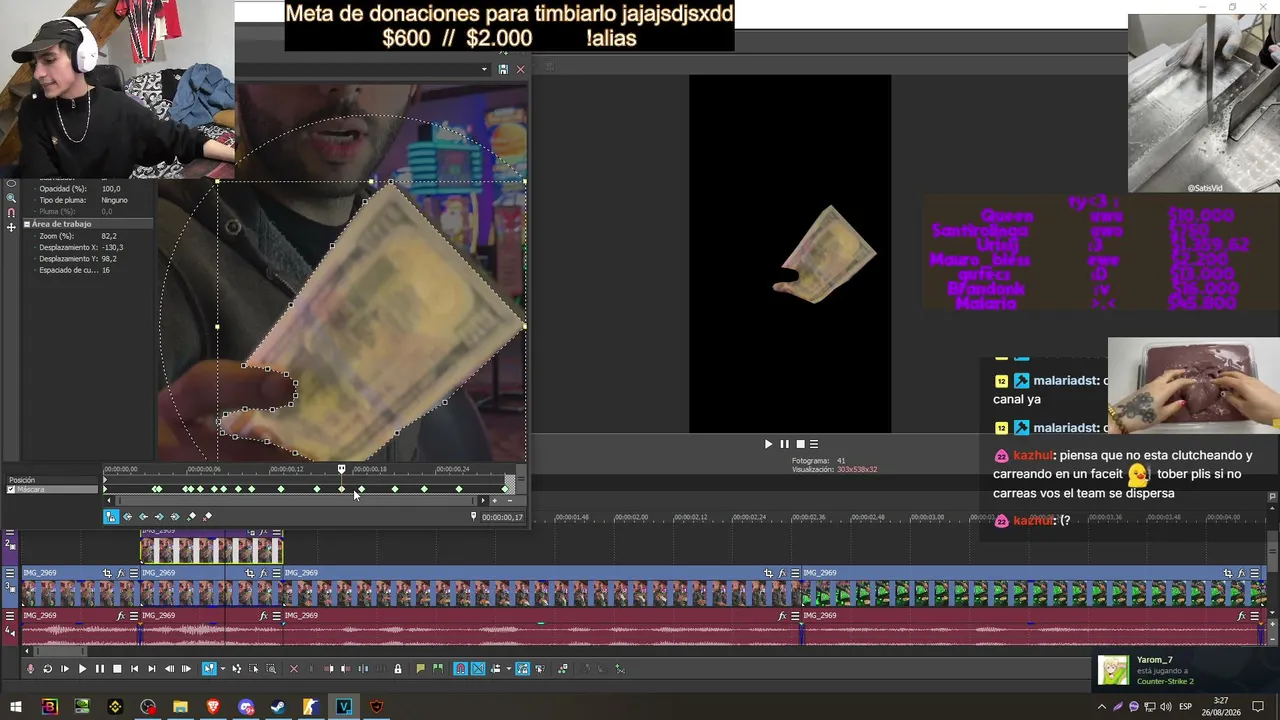Click the save preset disk icon

pyautogui.click(x=503, y=69)
